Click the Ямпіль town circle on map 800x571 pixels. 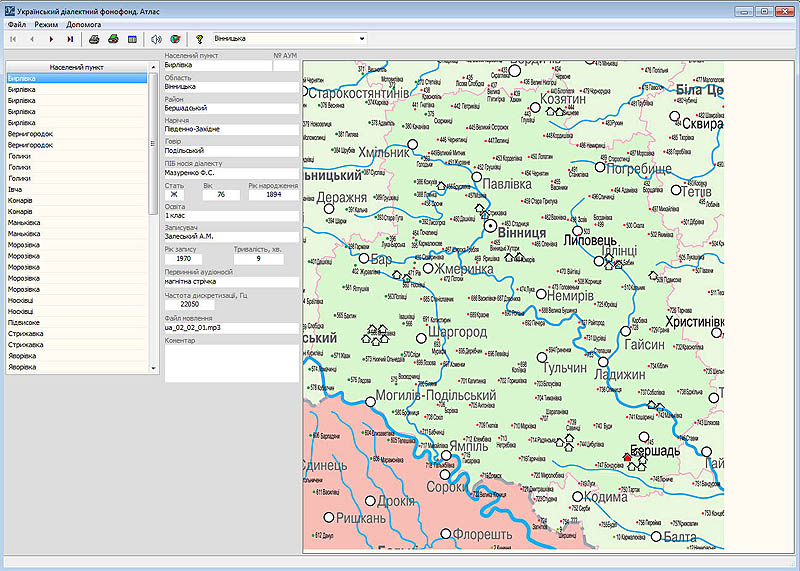(446, 455)
